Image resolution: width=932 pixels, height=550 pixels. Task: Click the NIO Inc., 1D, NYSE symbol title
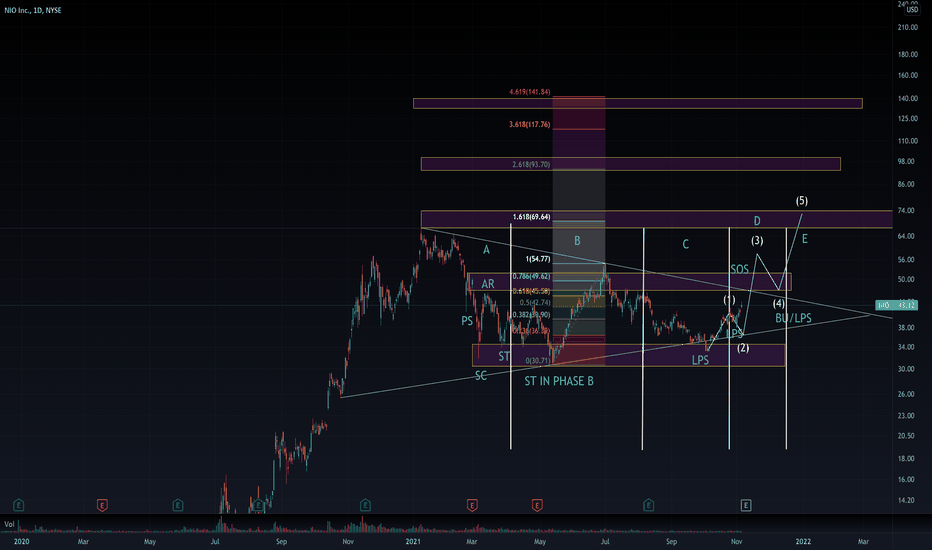[x=33, y=10]
